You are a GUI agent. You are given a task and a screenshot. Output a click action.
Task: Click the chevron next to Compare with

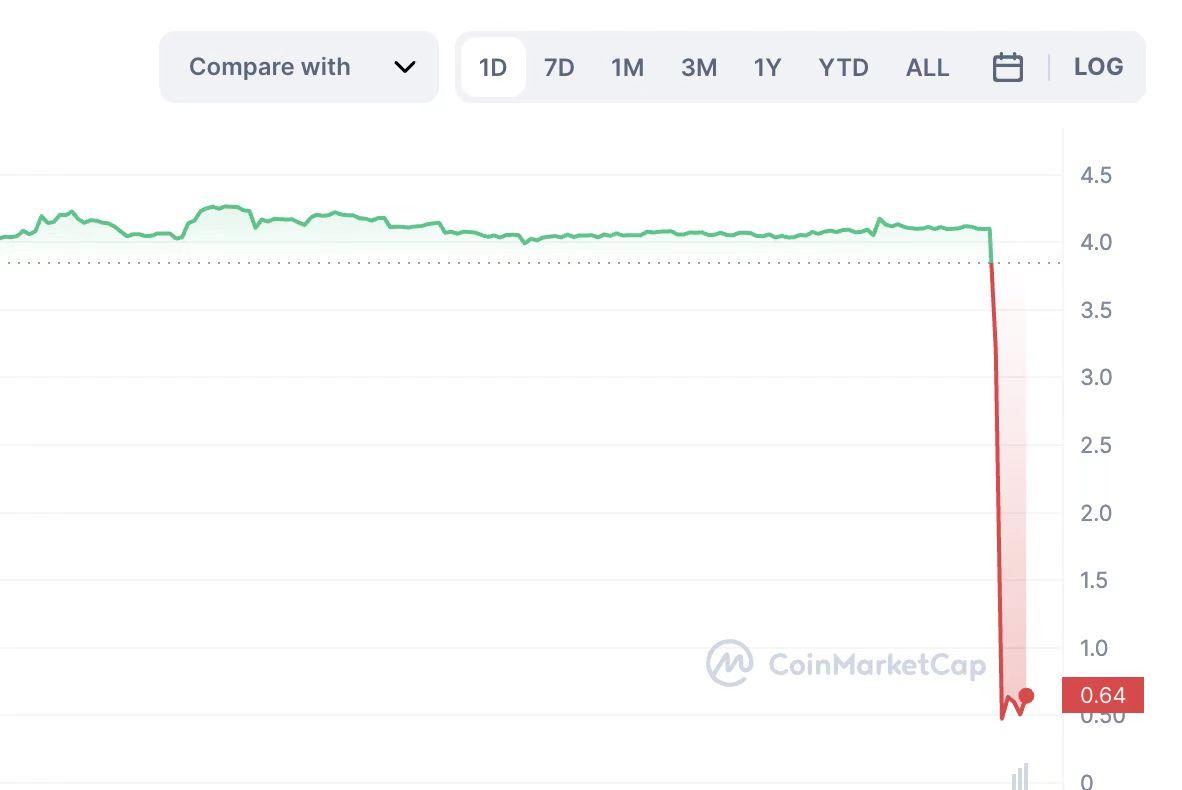[404, 67]
